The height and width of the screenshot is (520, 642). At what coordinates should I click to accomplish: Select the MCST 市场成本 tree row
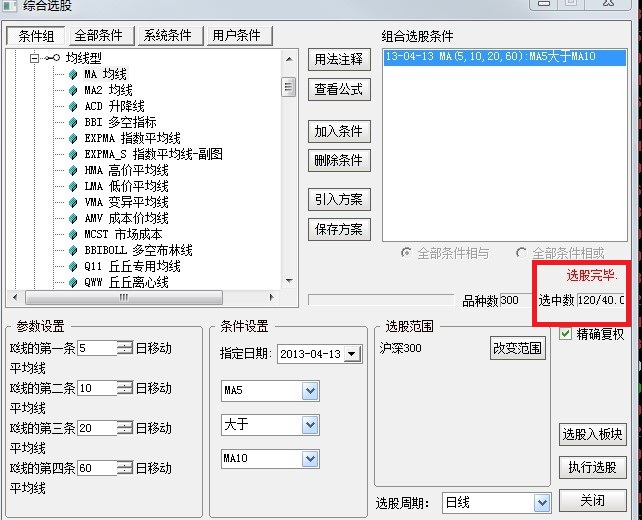[123, 234]
